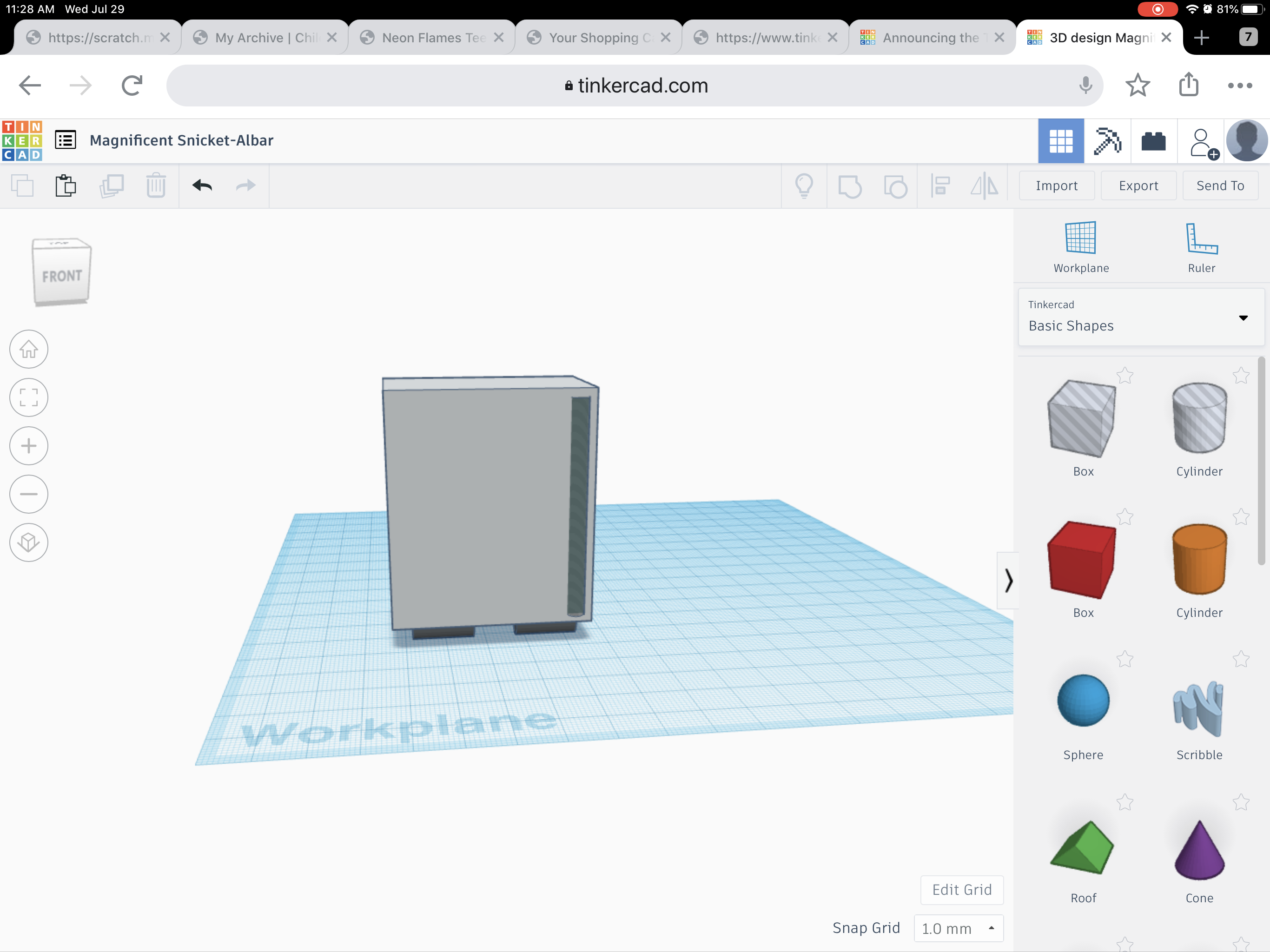Click the Duplicate and repeat icon
The width and height of the screenshot is (1270, 952).
(112, 186)
